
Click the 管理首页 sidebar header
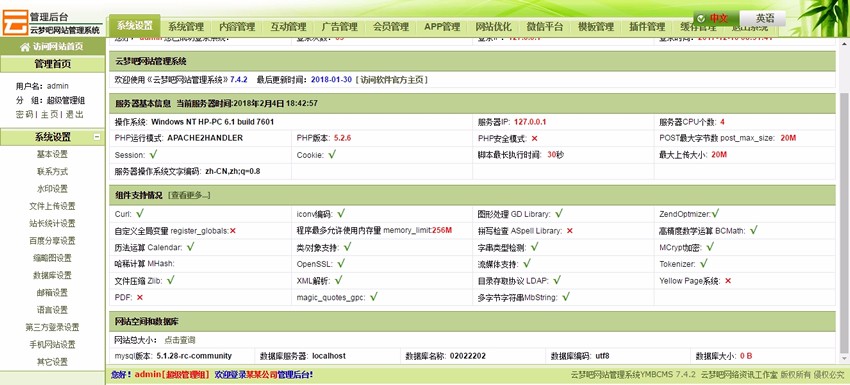tap(53, 64)
